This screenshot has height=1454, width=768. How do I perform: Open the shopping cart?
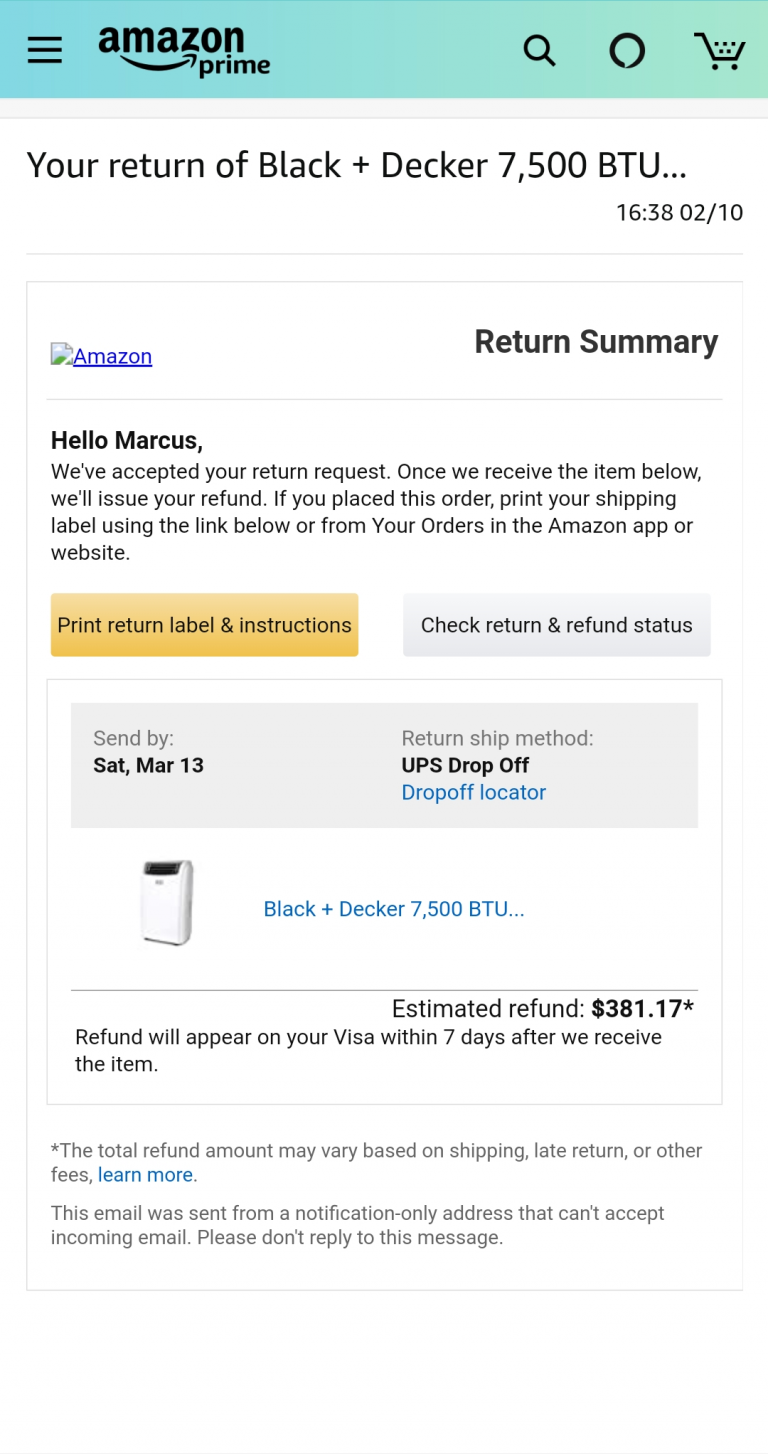pos(719,50)
